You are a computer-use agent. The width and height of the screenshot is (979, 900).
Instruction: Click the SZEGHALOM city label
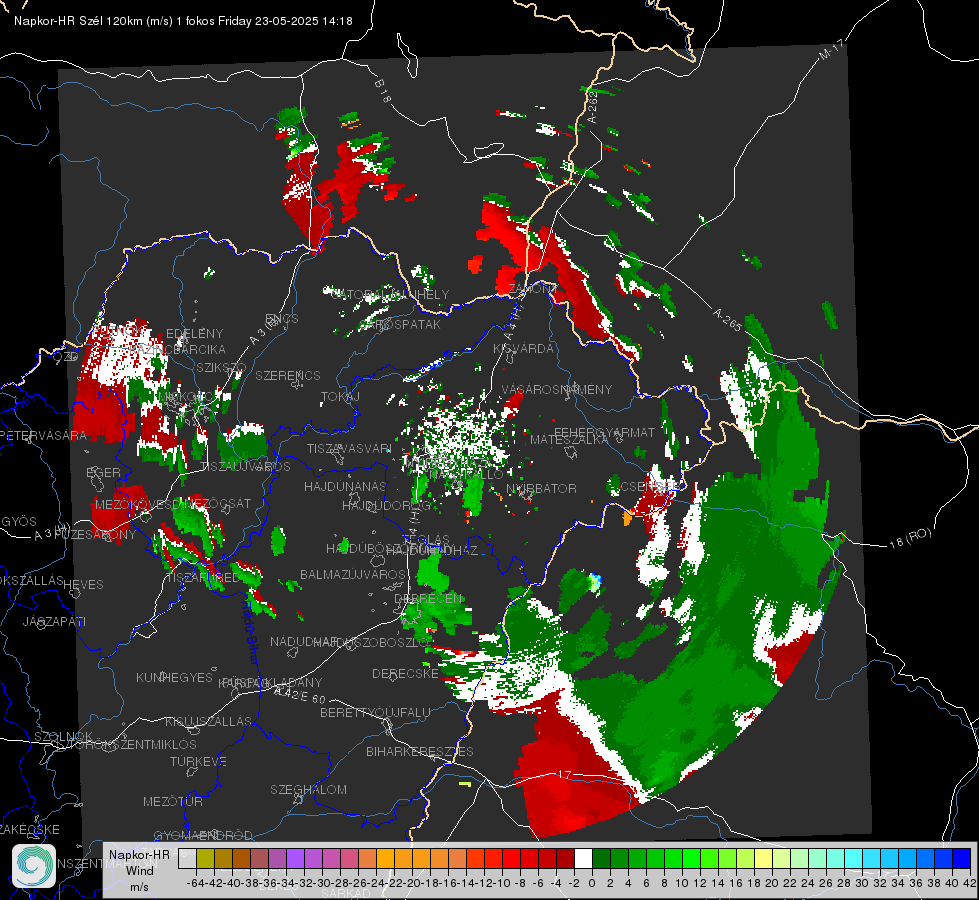(x=308, y=789)
